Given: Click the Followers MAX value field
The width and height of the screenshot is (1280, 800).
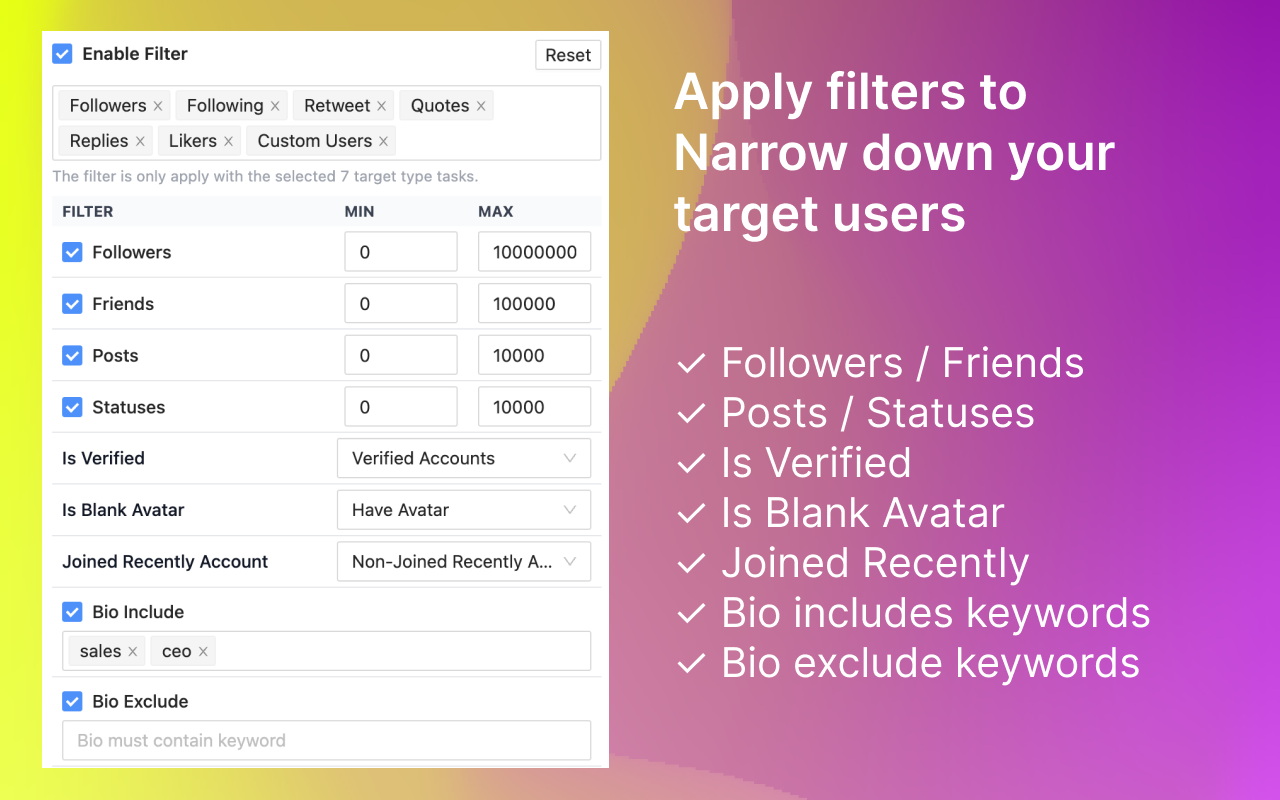Looking at the screenshot, I should [534, 251].
